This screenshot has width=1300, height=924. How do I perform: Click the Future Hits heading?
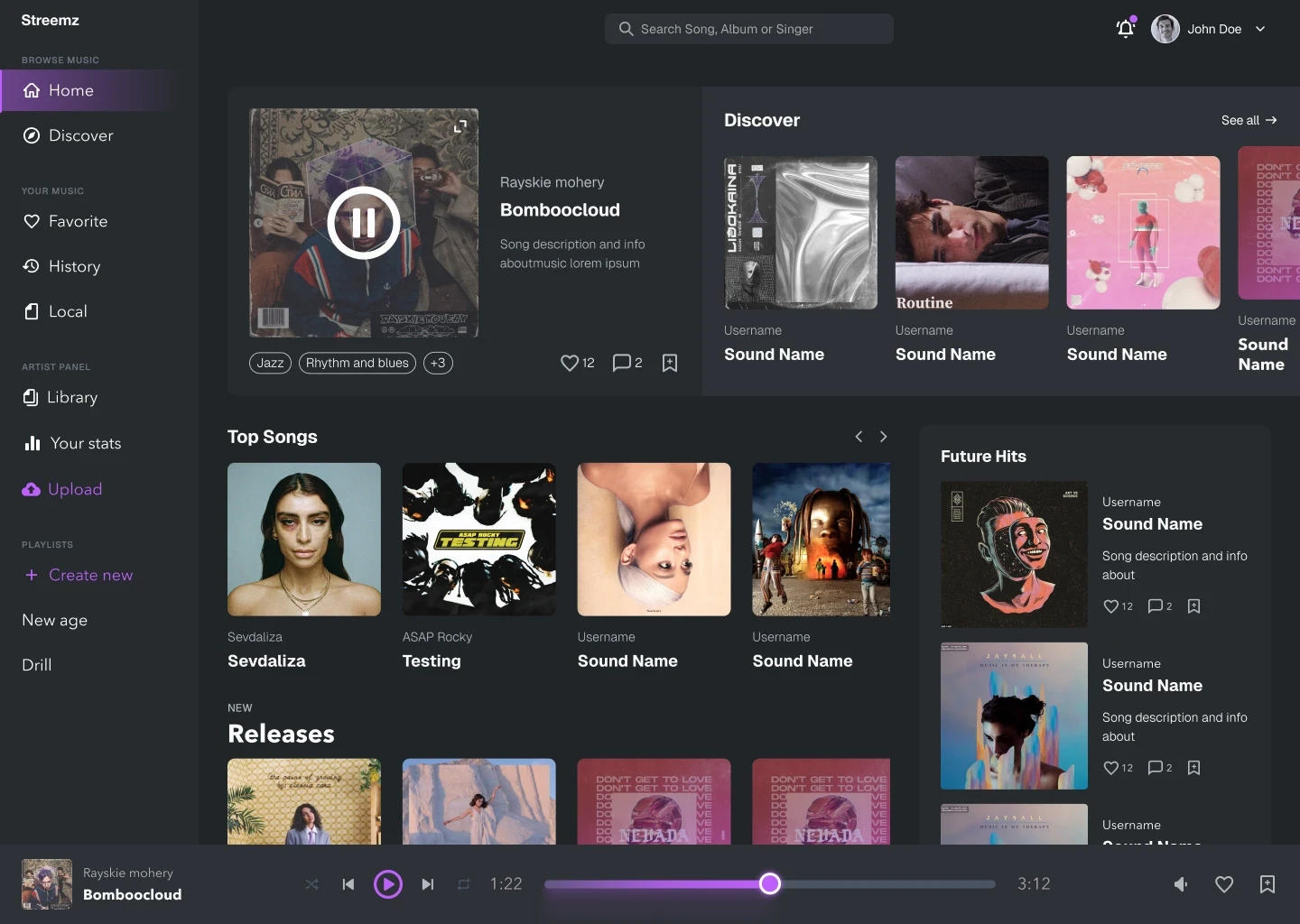pyautogui.click(x=983, y=457)
